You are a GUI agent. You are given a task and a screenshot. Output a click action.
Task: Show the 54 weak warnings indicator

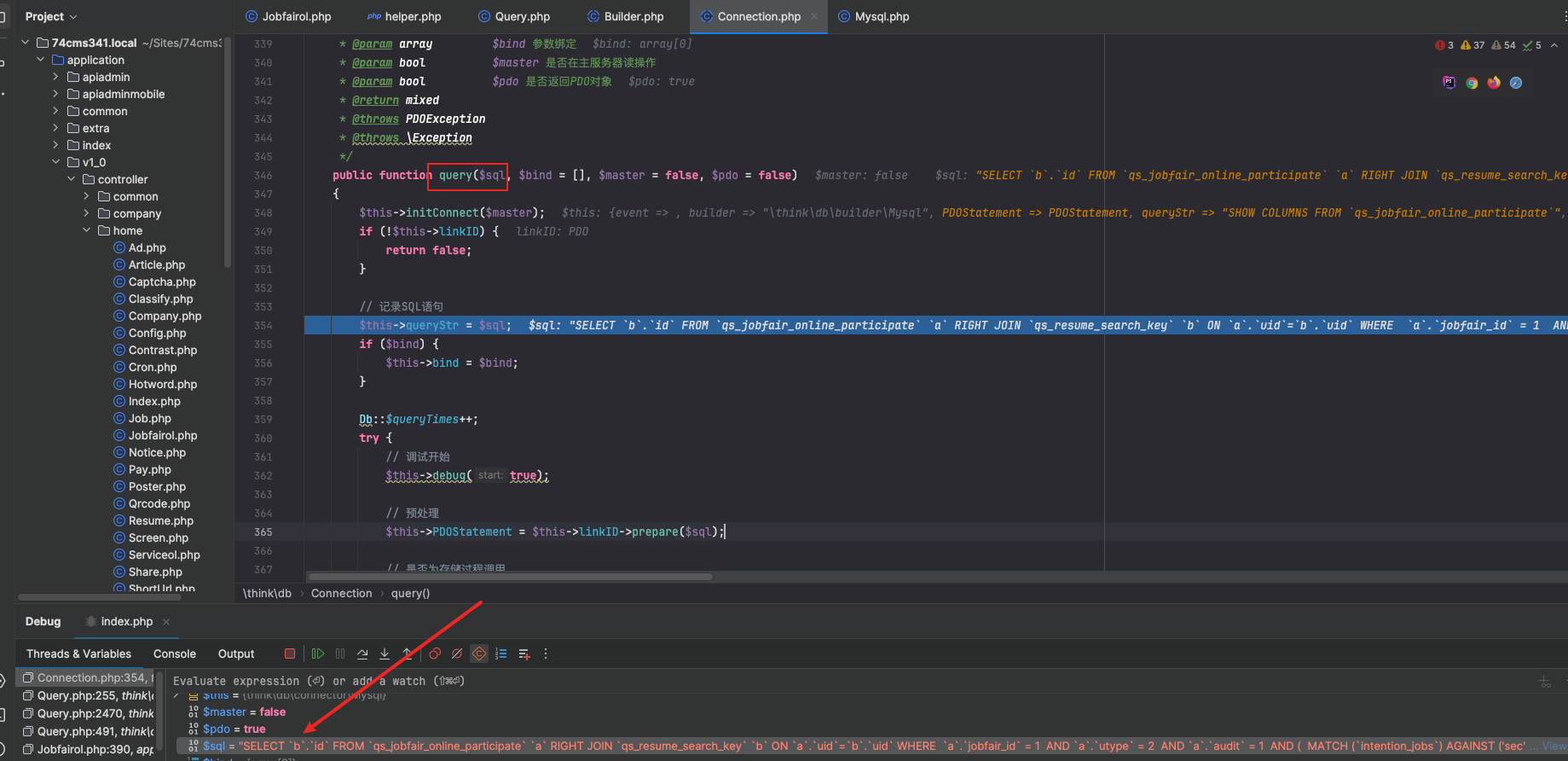click(x=1504, y=45)
